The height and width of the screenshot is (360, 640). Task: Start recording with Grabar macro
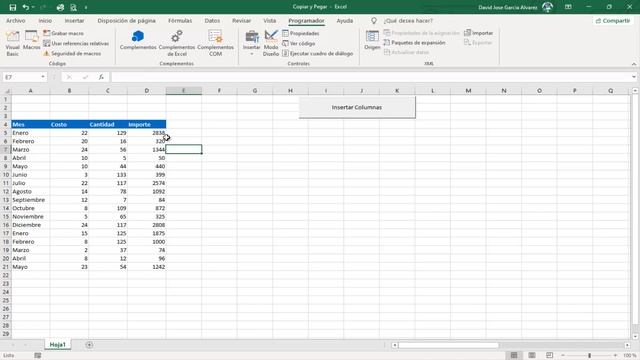click(63, 33)
